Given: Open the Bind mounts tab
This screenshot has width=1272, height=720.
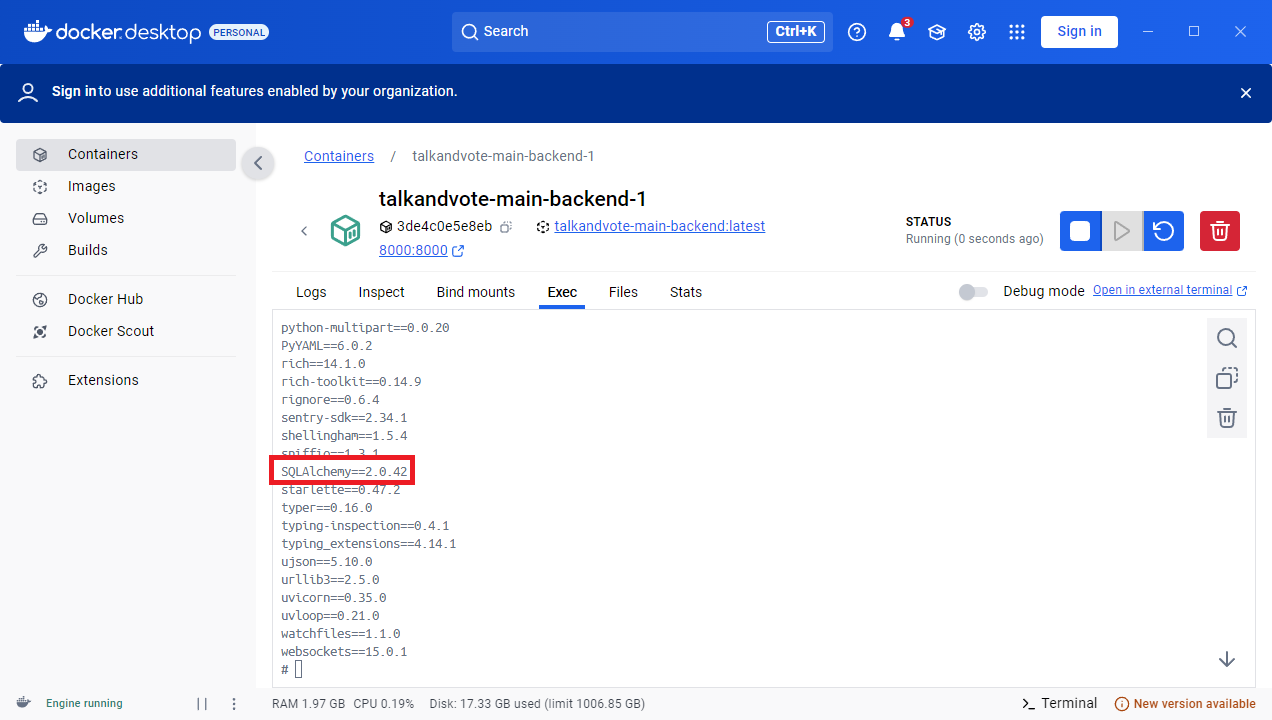Looking at the screenshot, I should pyautogui.click(x=476, y=292).
